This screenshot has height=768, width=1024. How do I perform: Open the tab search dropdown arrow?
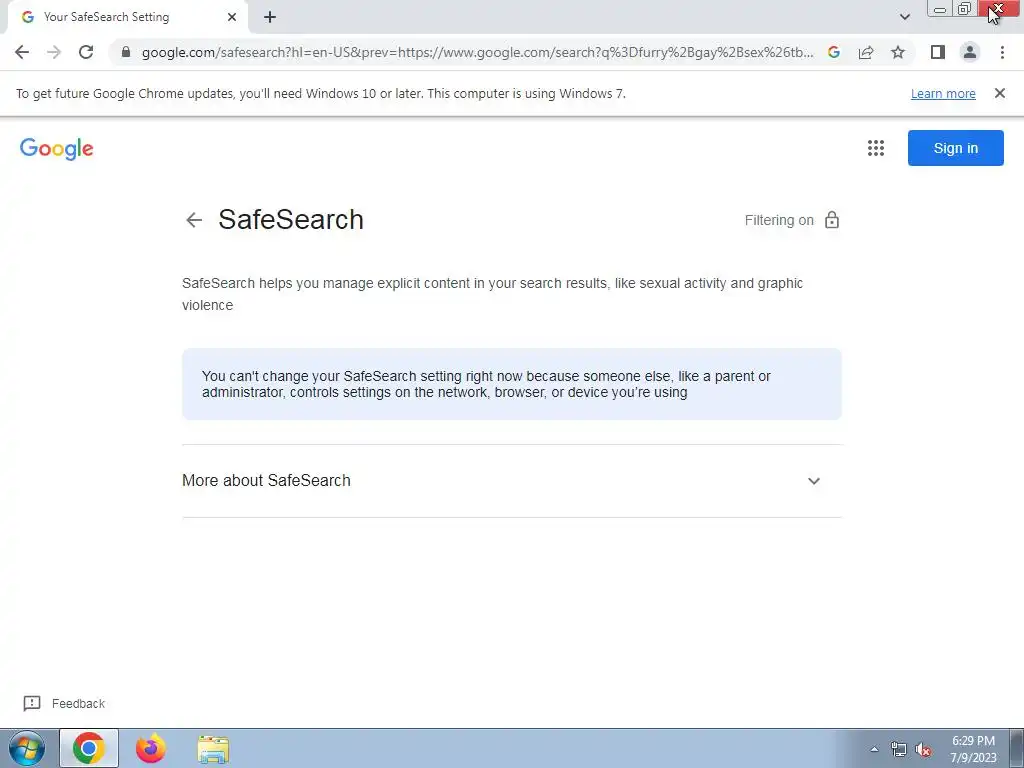(x=904, y=17)
